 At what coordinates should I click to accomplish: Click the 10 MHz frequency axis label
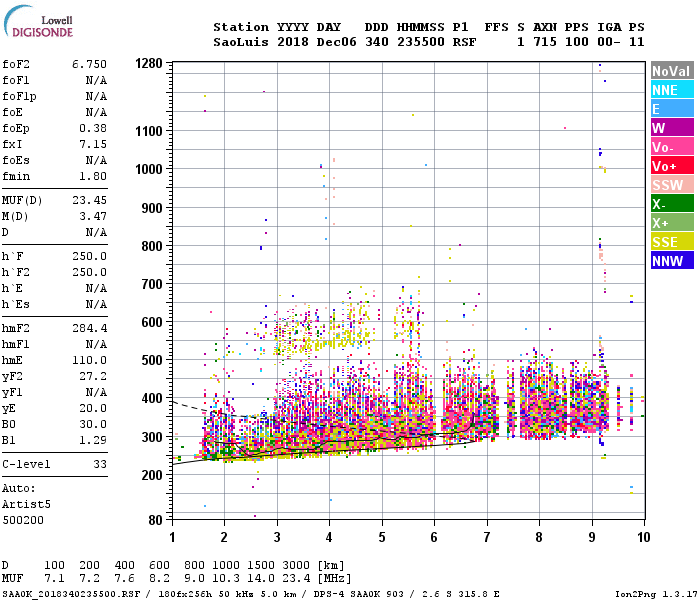point(643,537)
